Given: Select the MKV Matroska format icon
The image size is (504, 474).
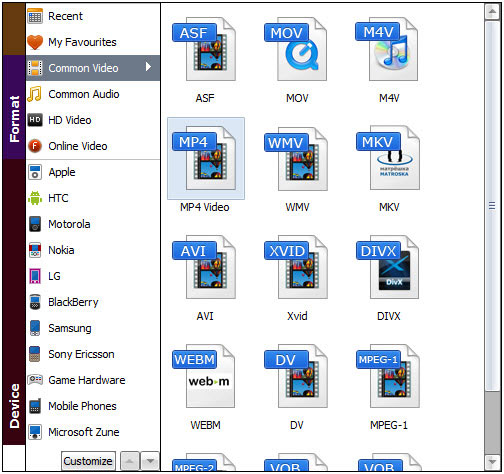Looking at the screenshot, I should (388, 158).
